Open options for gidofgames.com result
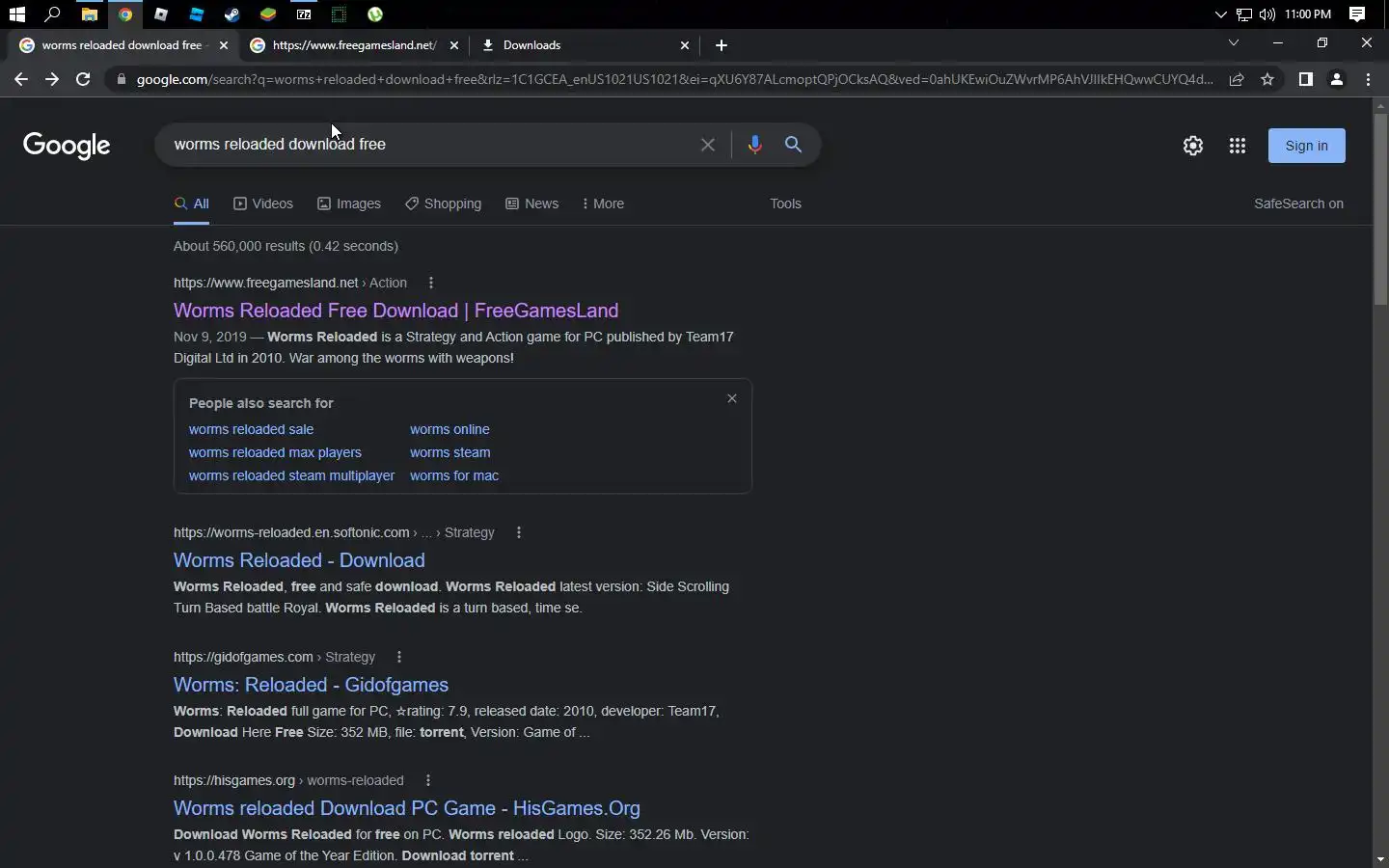 [399, 657]
